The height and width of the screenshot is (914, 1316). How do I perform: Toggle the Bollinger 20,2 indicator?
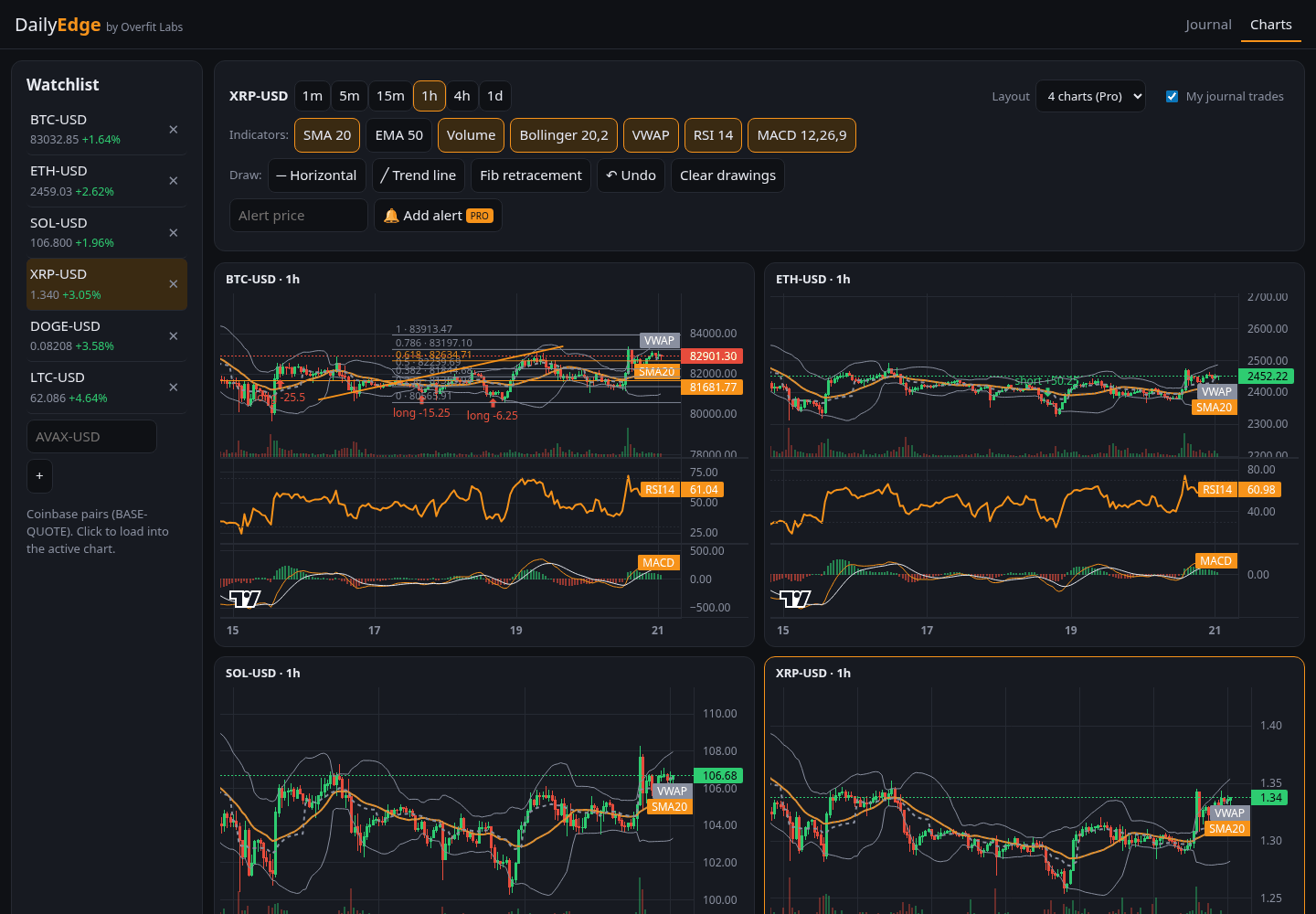564,135
